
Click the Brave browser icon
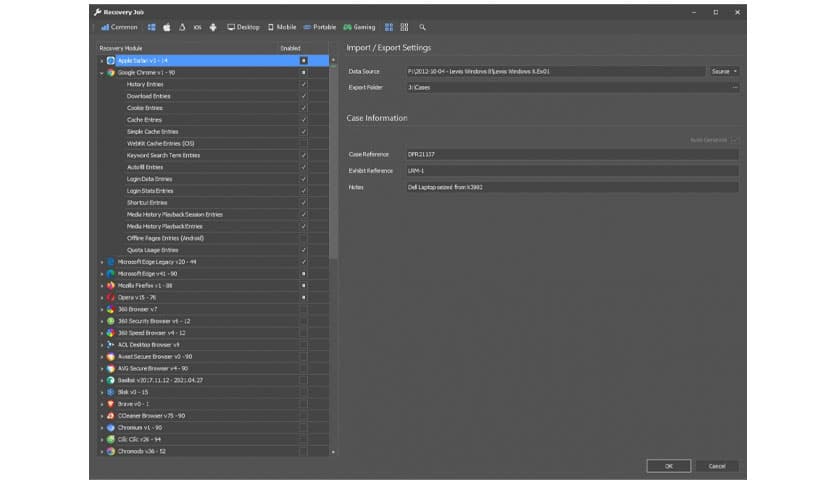(111, 404)
